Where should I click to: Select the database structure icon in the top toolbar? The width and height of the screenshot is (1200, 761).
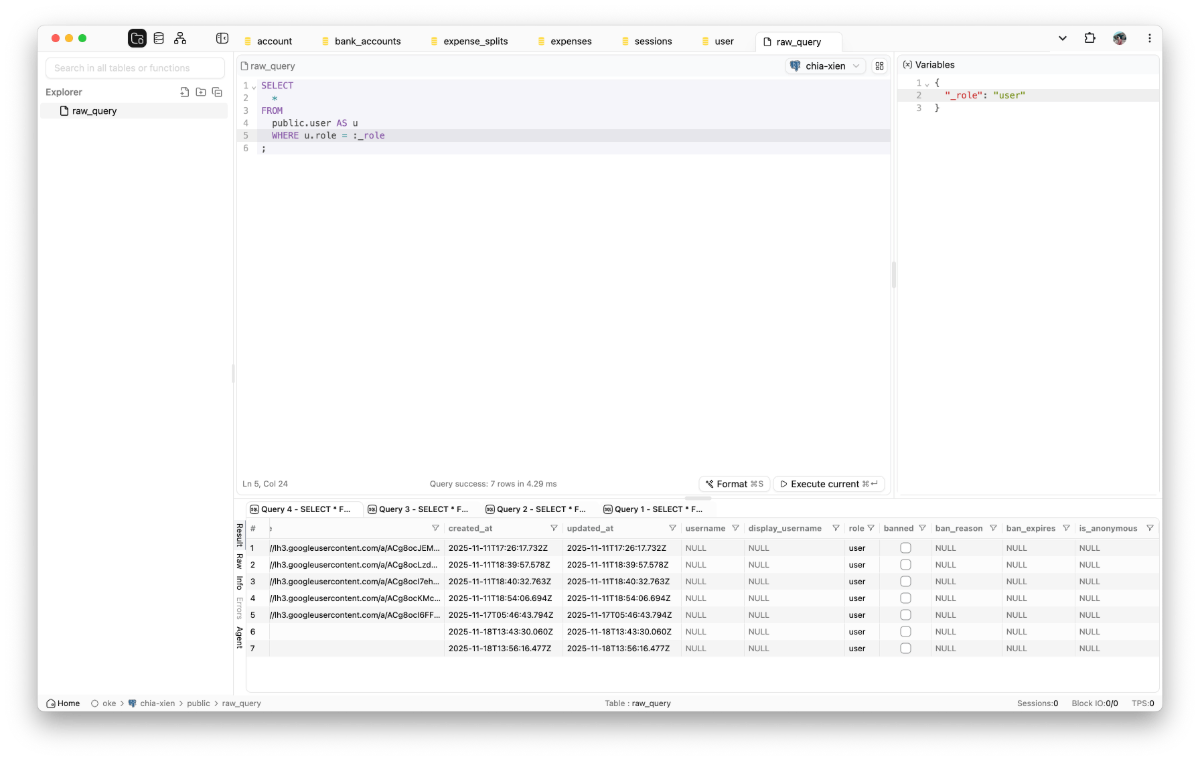tap(159, 37)
